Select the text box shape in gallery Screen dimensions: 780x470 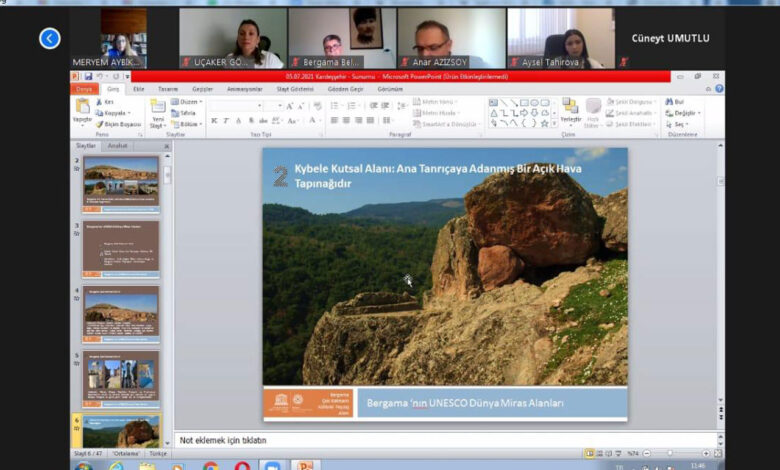(493, 102)
